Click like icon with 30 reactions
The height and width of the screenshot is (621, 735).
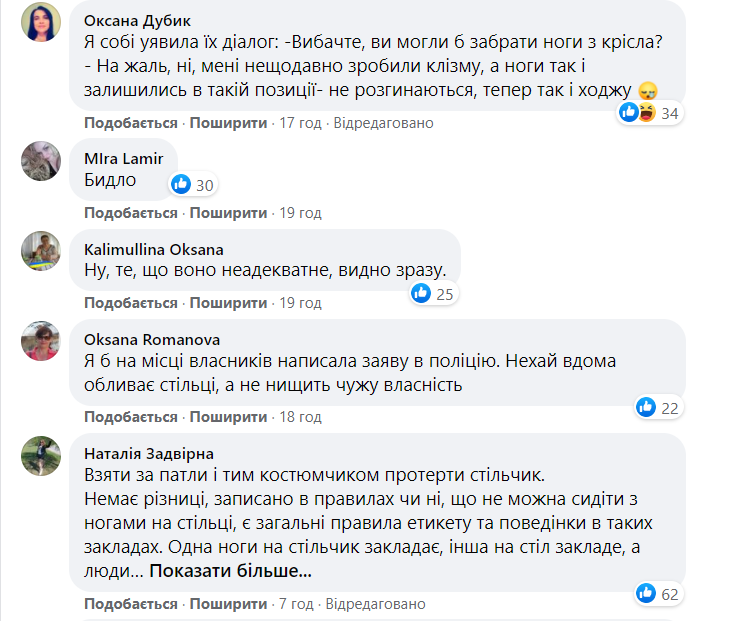point(193,184)
